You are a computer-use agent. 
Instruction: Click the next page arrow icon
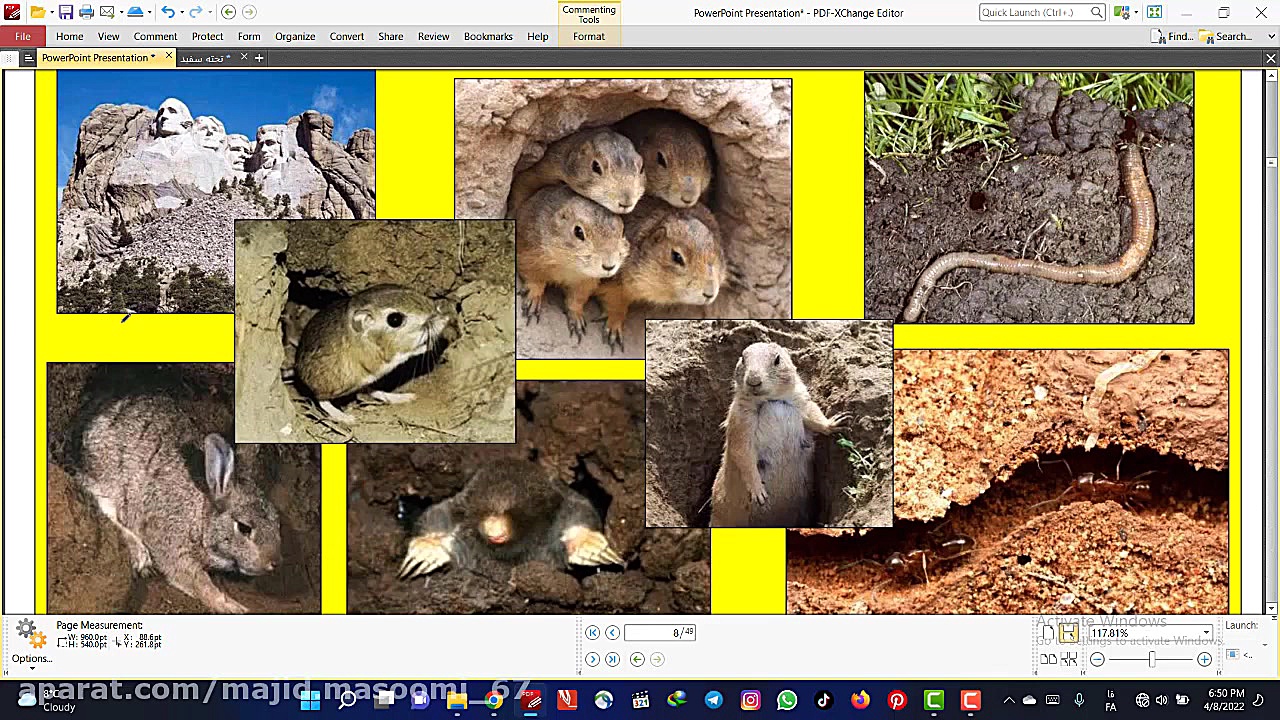click(592, 659)
